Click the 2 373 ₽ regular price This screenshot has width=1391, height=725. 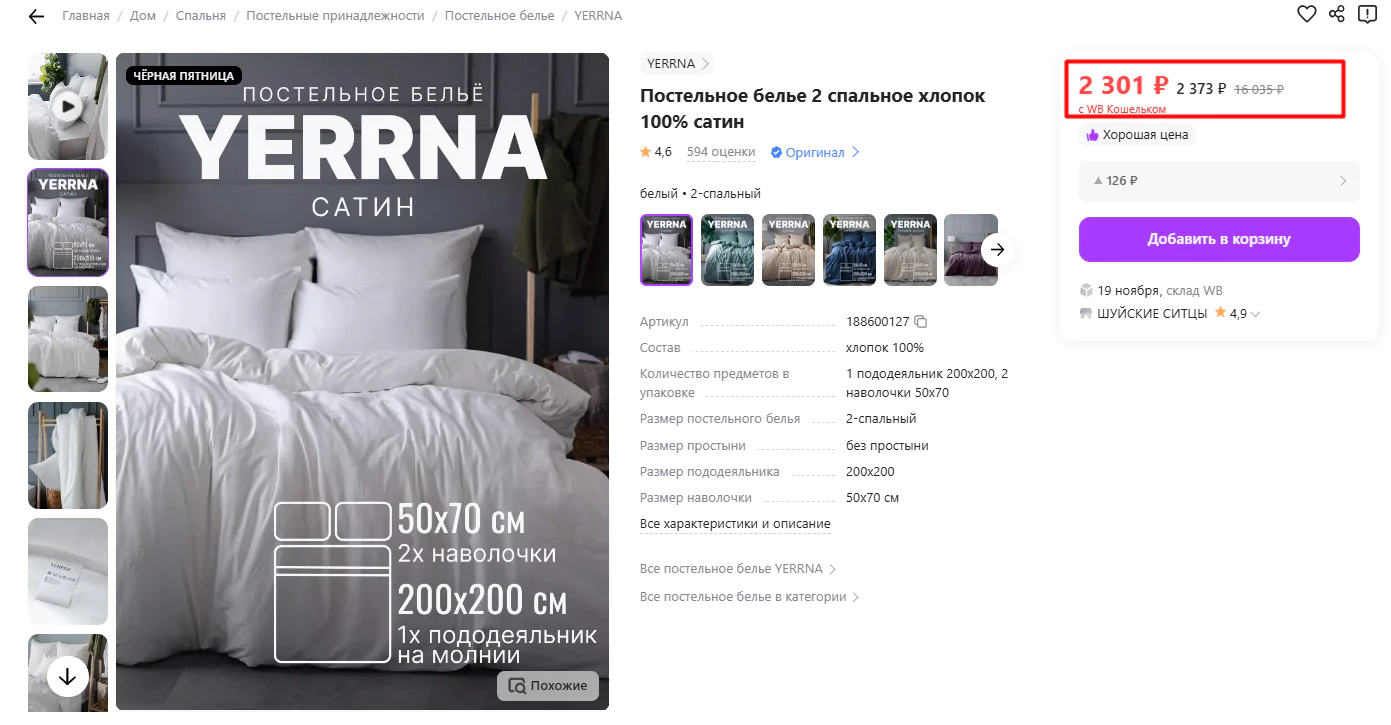point(1201,89)
